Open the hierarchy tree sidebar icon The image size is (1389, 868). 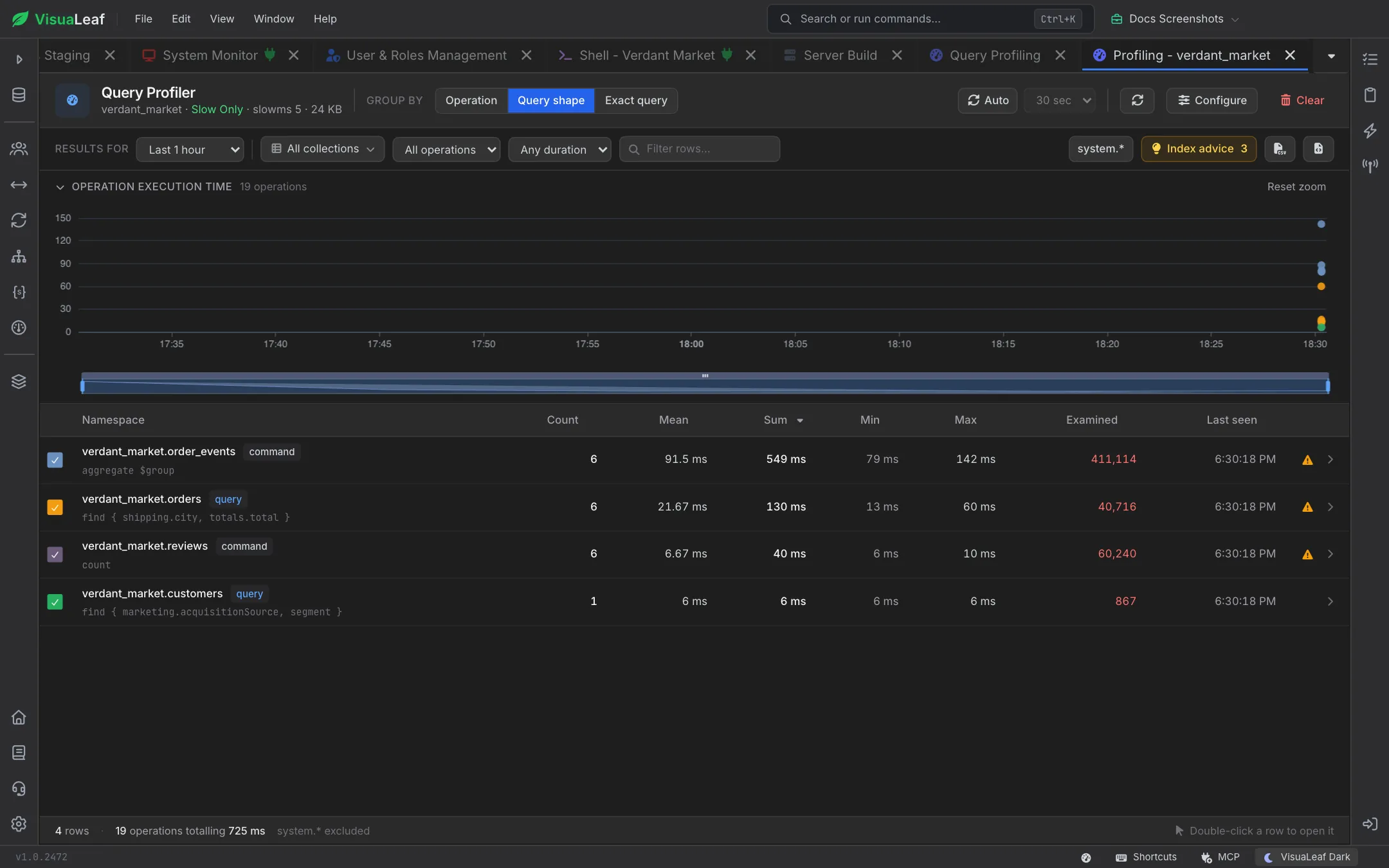(19, 257)
